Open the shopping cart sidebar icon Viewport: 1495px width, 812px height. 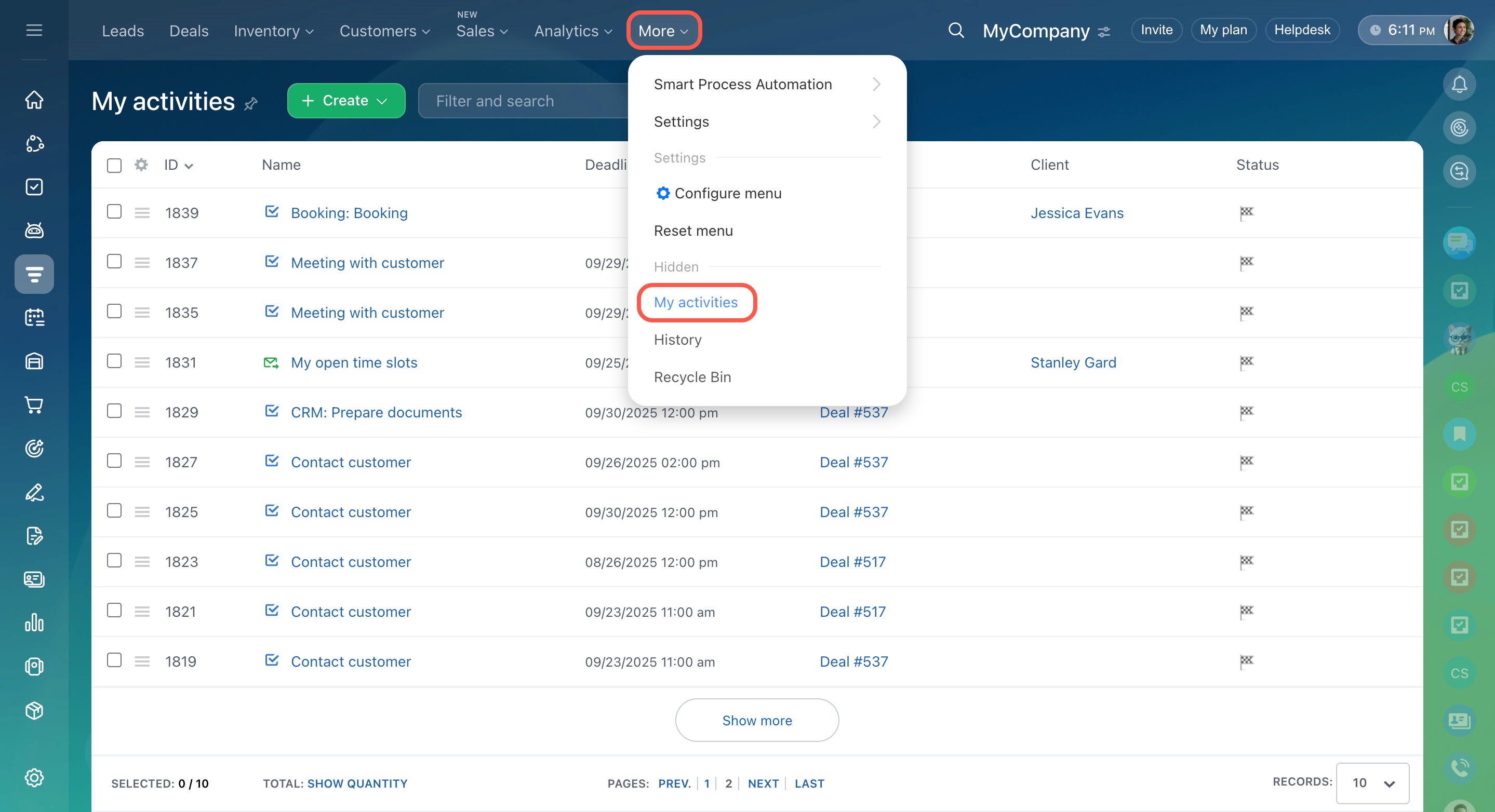[34, 405]
